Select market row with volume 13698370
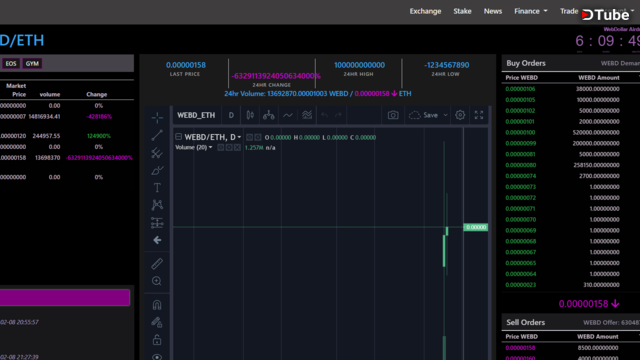The height and width of the screenshot is (360, 640). pyautogui.click(x=67, y=158)
